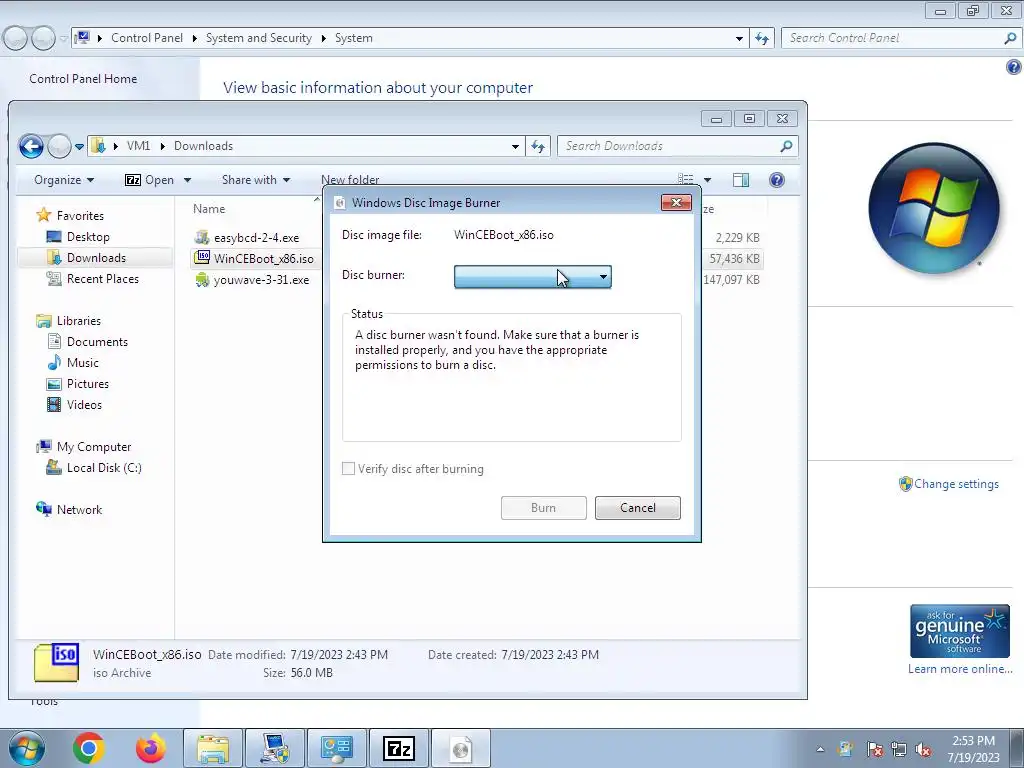Open Documents library
The image size is (1024, 768).
point(97,342)
